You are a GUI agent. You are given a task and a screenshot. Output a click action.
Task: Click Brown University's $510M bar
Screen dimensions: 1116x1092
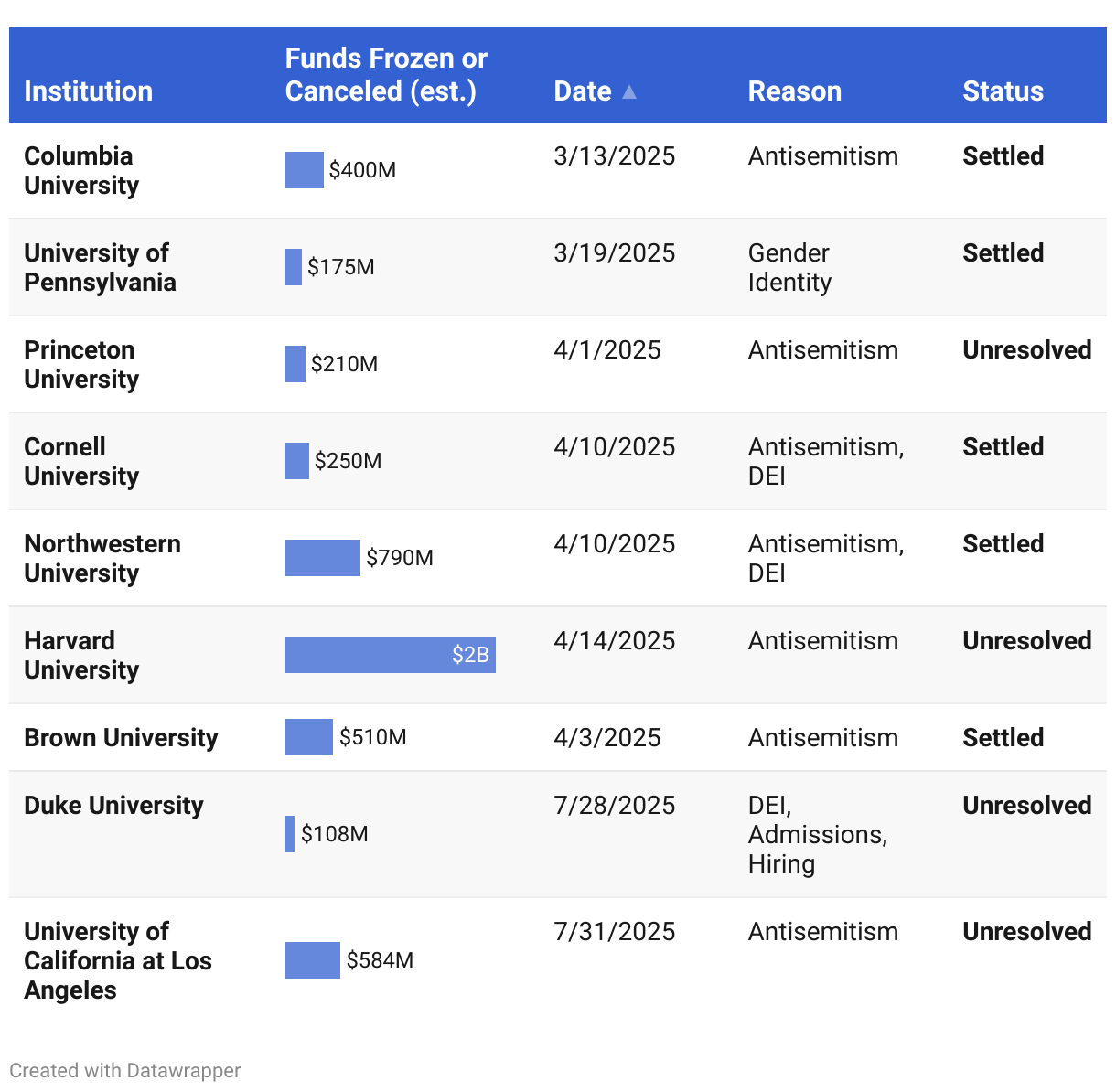pyautogui.click(x=308, y=737)
